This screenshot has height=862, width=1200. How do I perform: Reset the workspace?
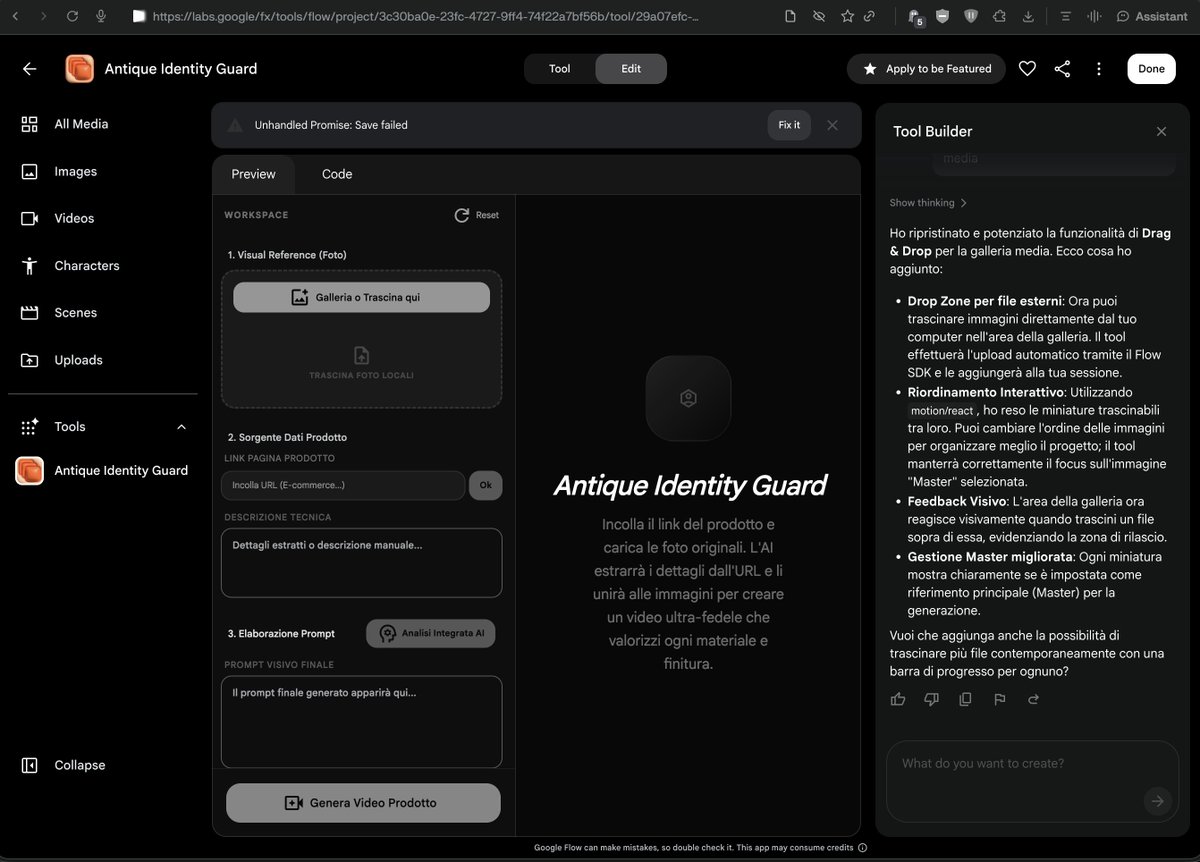pos(477,215)
